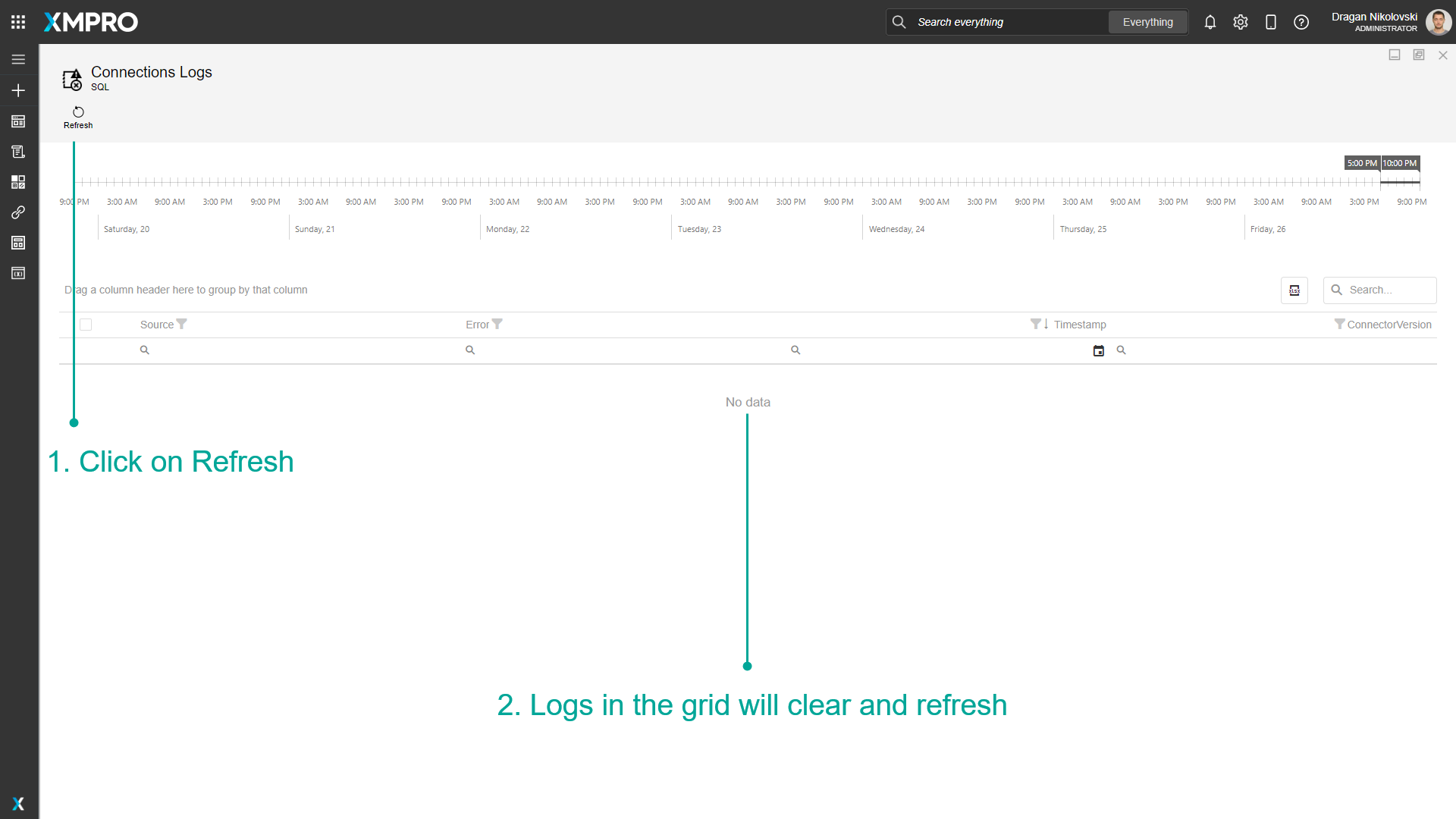1456x819 pixels.
Task: Open notifications bell in top bar
Action: [x=1210, y=22]
